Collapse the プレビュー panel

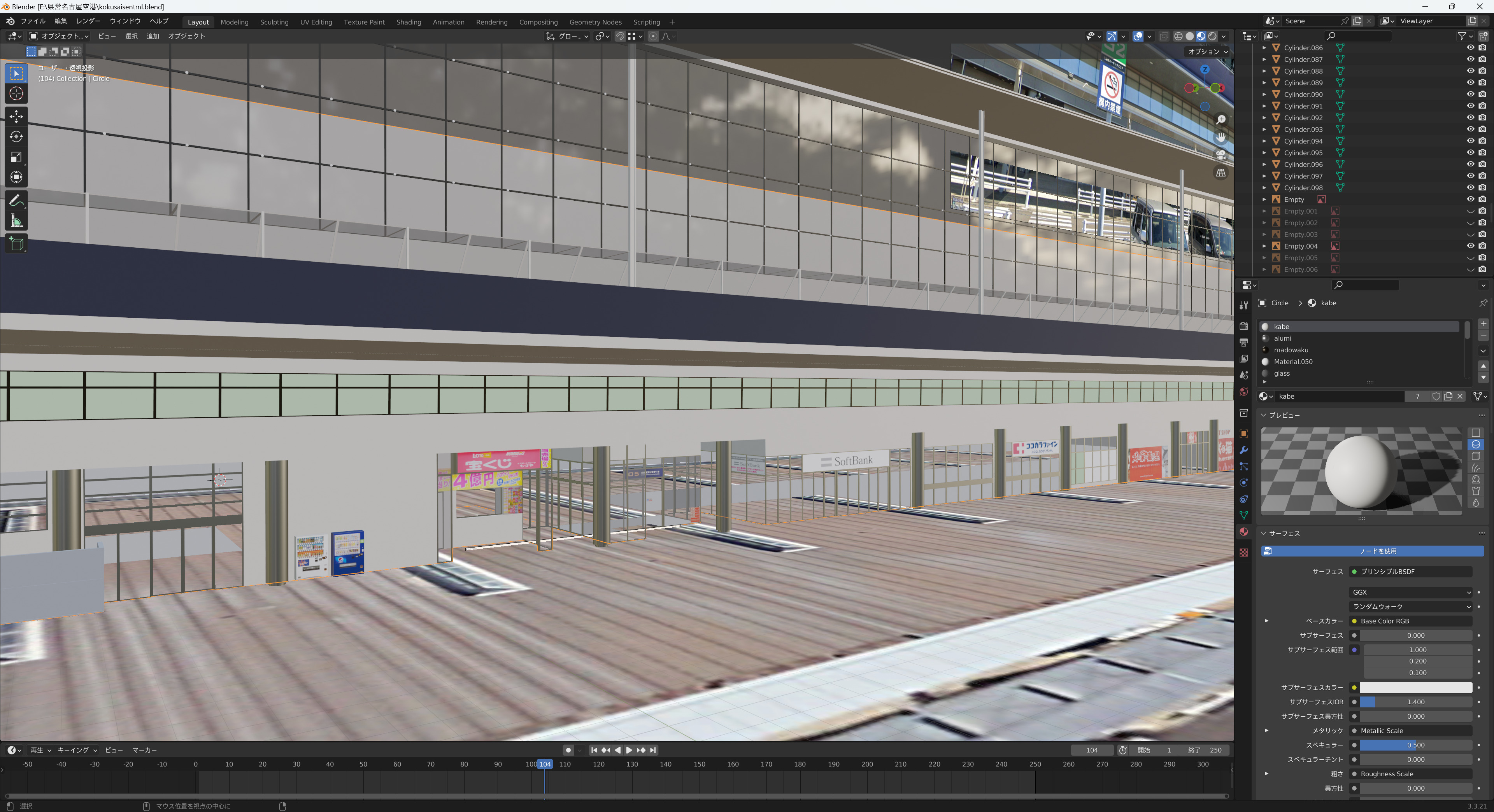pyautogui.click(x=1264, y=416)
